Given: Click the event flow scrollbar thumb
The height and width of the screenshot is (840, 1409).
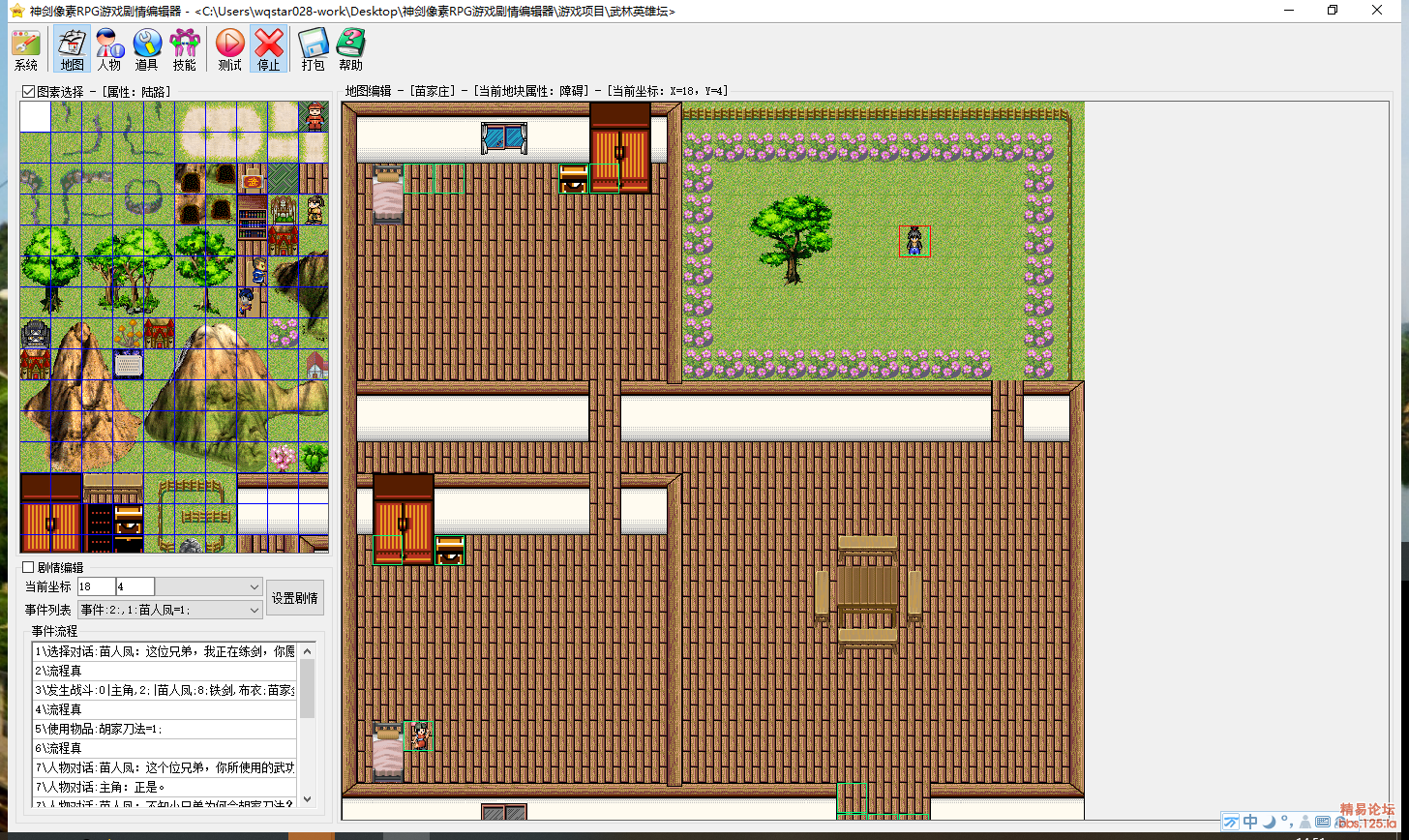Looking at the screenshot, I should (x=308, y=689).
